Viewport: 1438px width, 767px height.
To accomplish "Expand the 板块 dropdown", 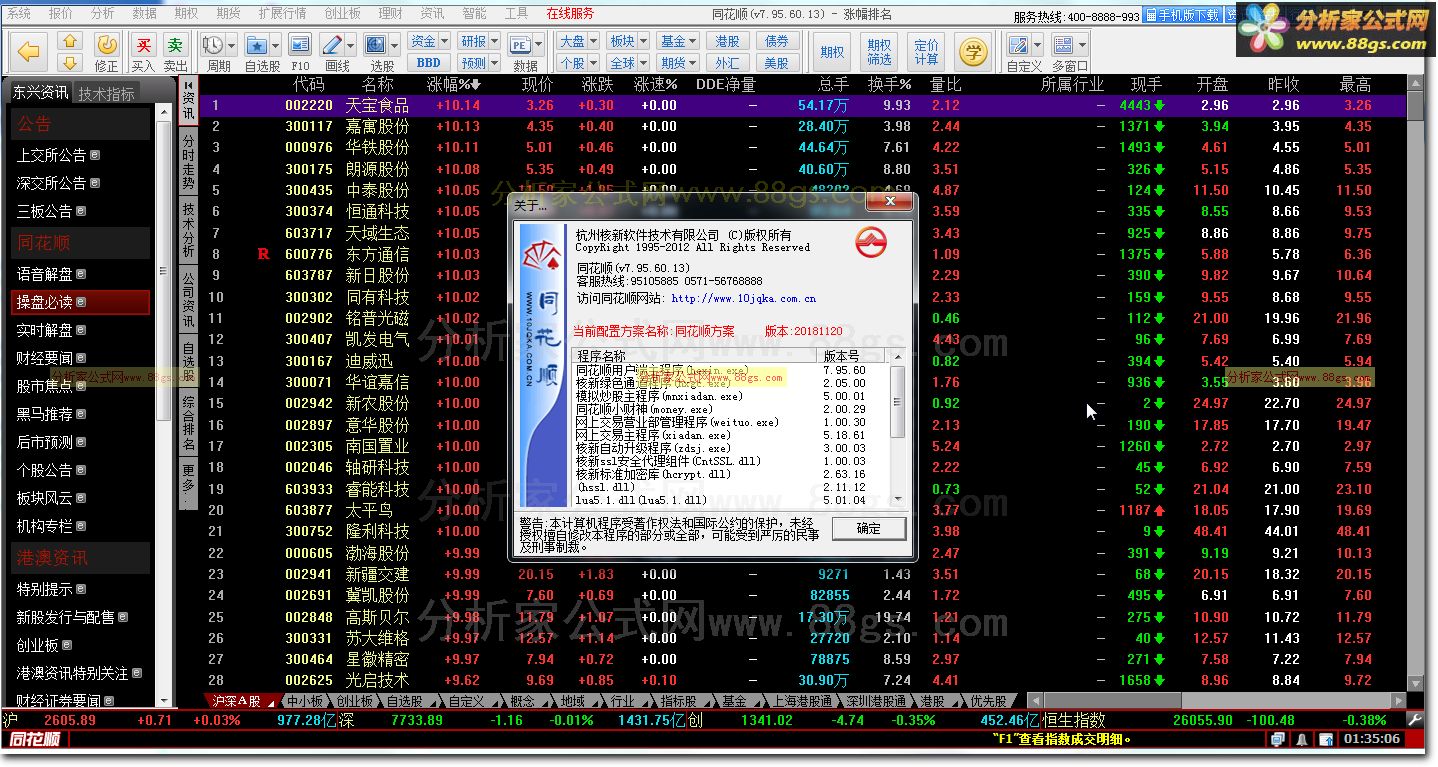I will click(643, 41).
